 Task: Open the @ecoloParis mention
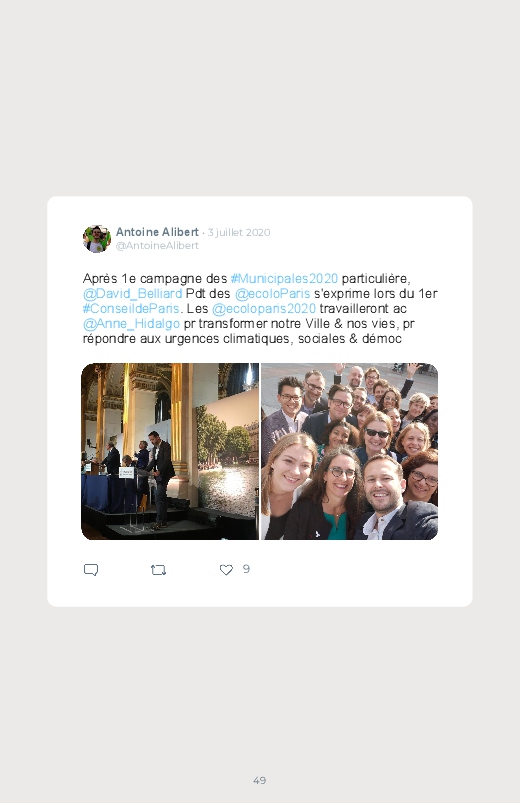pyautogui.click(x=273, y=293)
